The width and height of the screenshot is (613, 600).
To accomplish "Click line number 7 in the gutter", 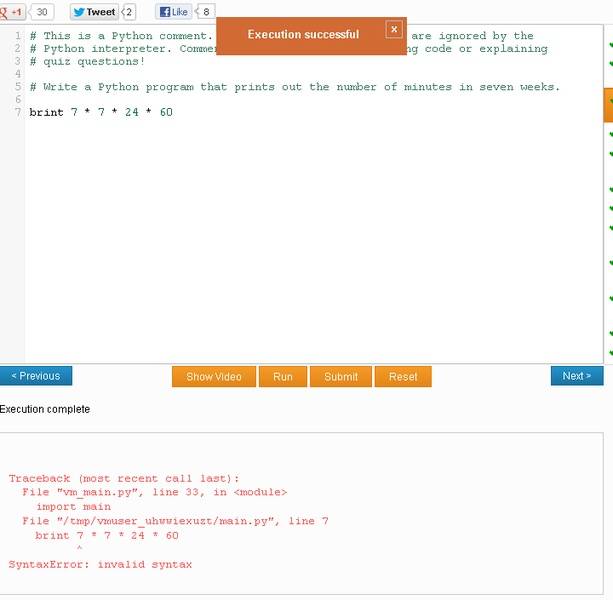I will [18, 112].
